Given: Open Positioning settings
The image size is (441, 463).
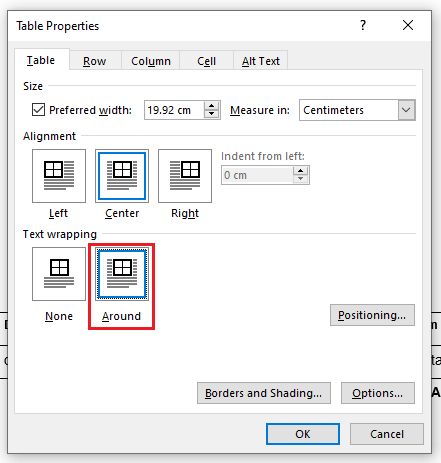Looking at the screenshot, I should pyautogui.click(x=372, y=315).
